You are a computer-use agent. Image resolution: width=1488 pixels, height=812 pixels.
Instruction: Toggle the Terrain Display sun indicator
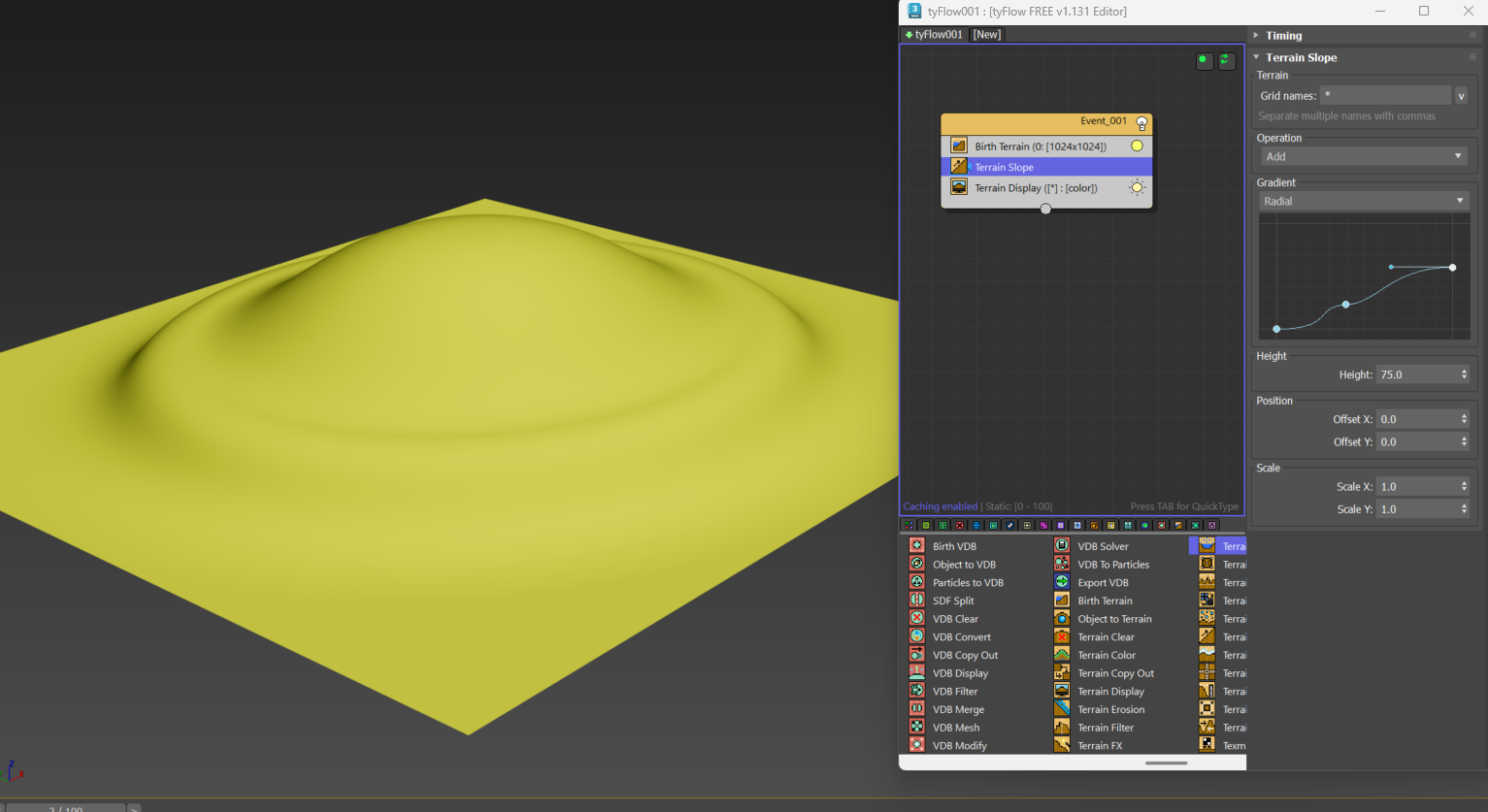point(1137,188)
